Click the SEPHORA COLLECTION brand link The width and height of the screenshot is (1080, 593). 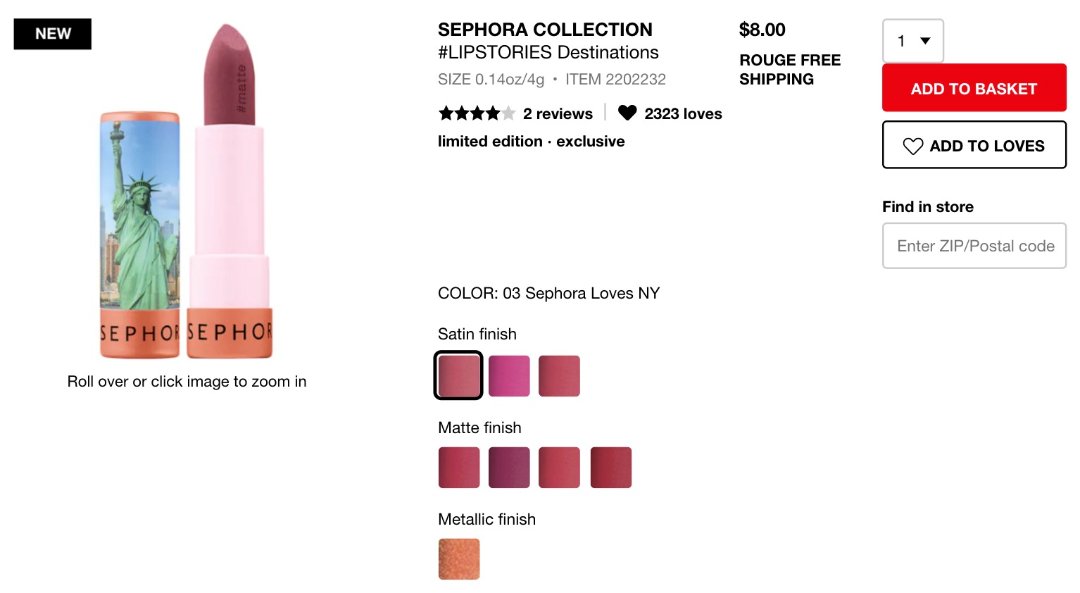(x=545, y=30)
